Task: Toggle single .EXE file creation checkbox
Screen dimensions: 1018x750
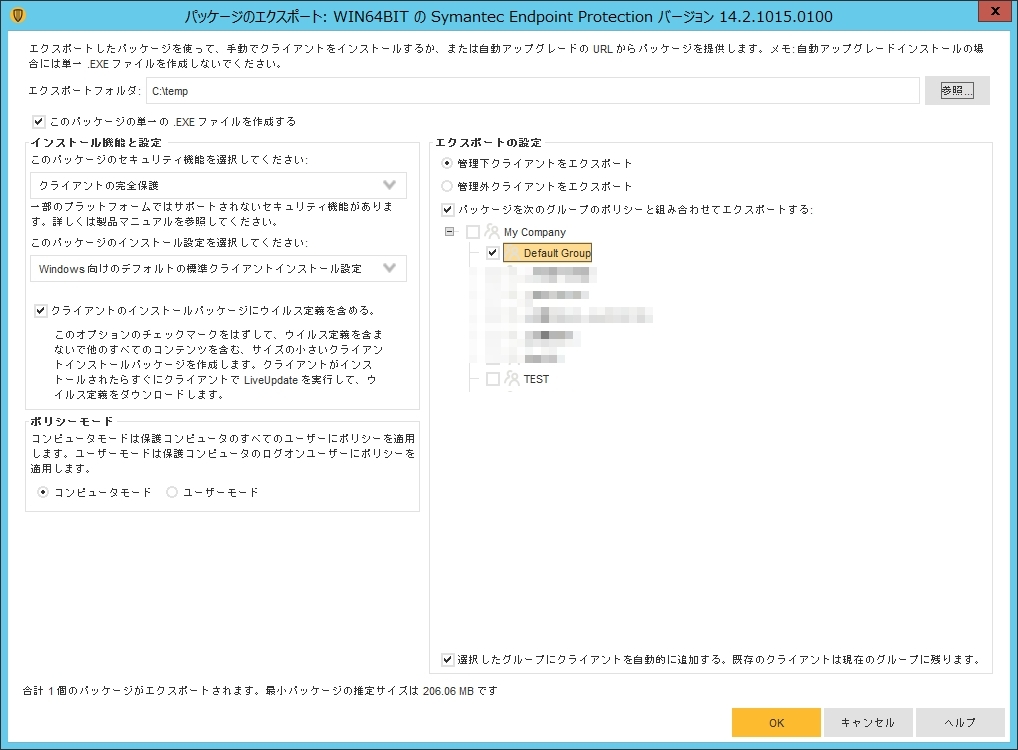Action: click(x=39, y=121)
